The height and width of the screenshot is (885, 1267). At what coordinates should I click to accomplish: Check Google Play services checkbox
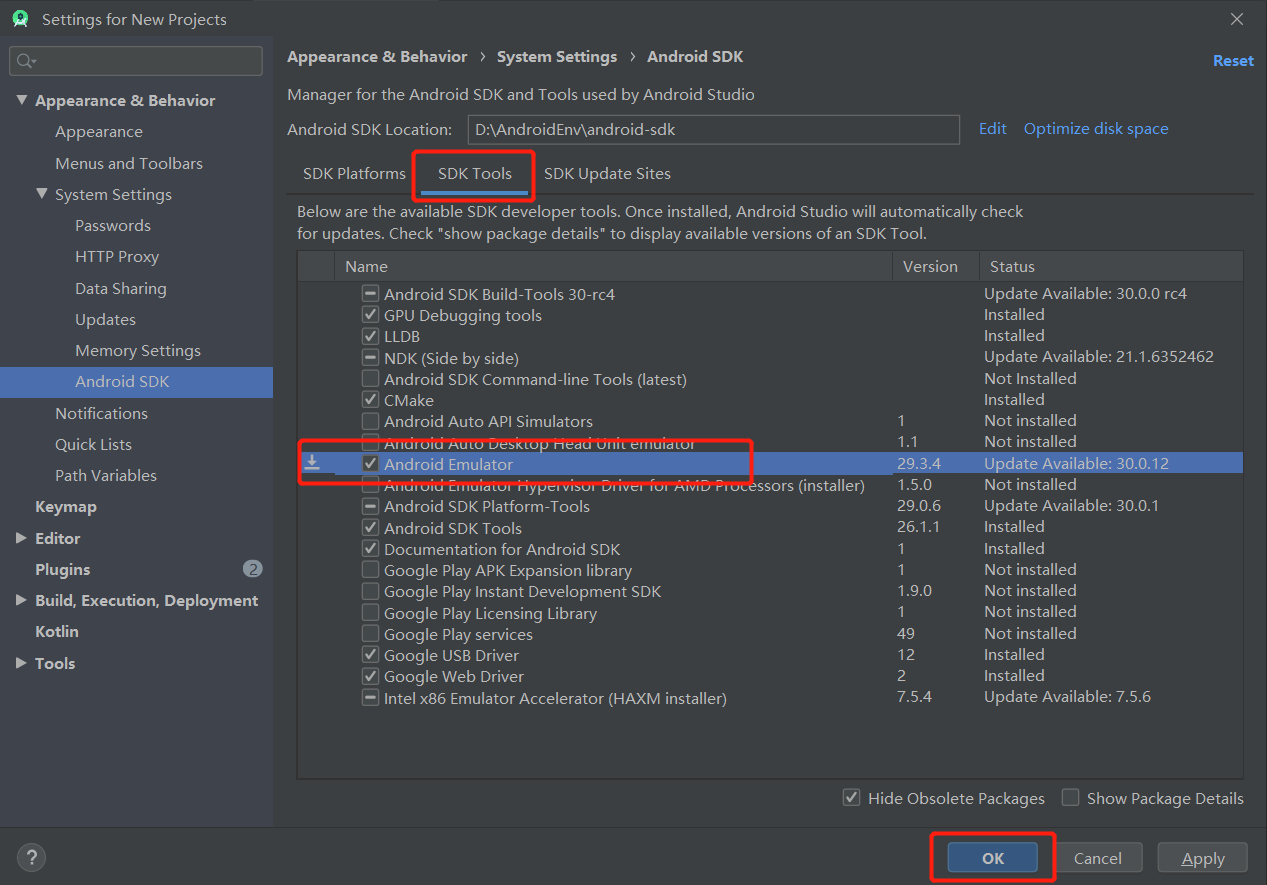370,634
